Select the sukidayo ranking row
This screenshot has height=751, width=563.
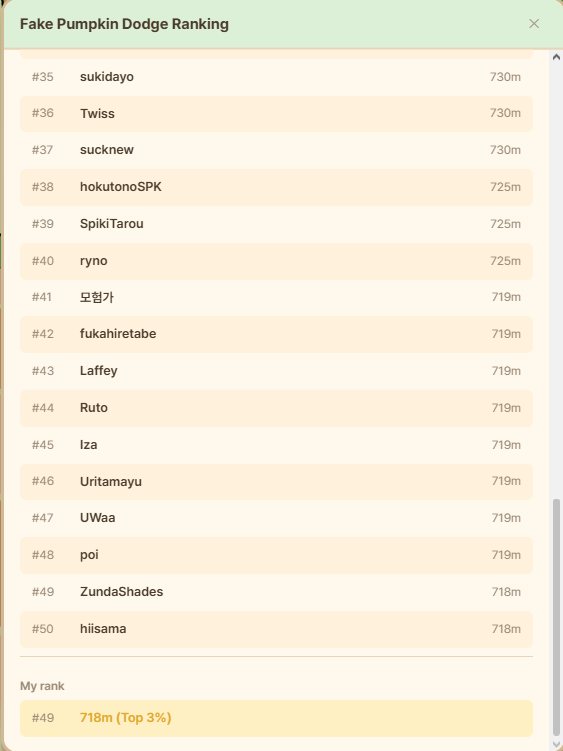(276, 77)
